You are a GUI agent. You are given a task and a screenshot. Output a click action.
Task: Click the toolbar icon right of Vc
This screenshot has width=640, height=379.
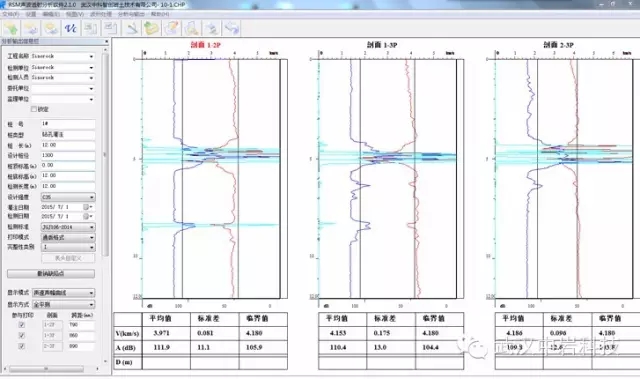click(x=90, y=28)
